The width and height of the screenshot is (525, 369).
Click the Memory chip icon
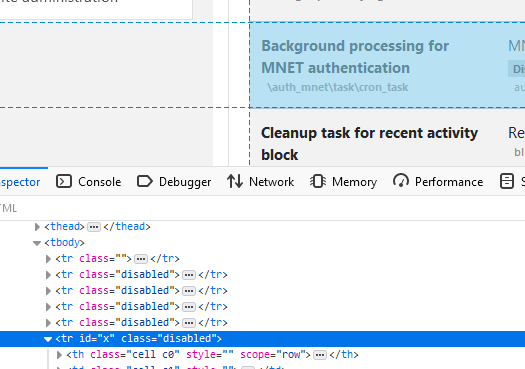tap(318, 181)
